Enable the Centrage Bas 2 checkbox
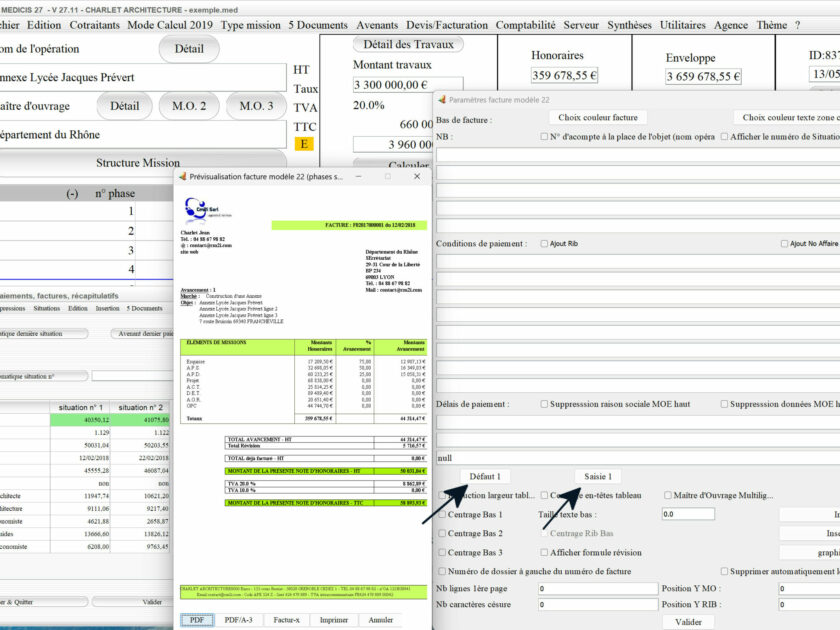Viewport: 840px width, 630px height. (x=442, y=534)
